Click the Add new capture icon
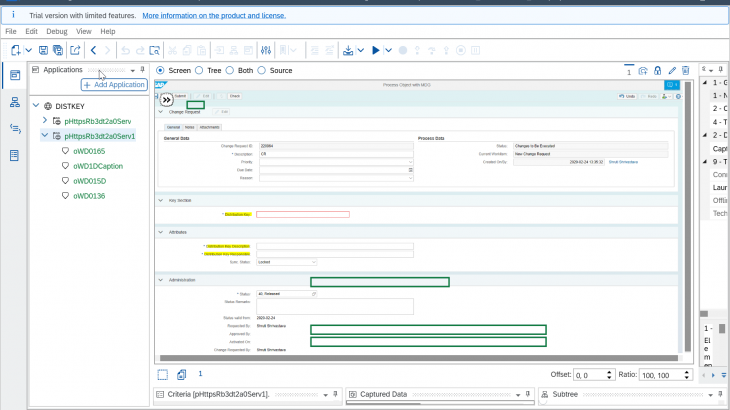This screenshot has height=410, width=730. pos(643,71)
